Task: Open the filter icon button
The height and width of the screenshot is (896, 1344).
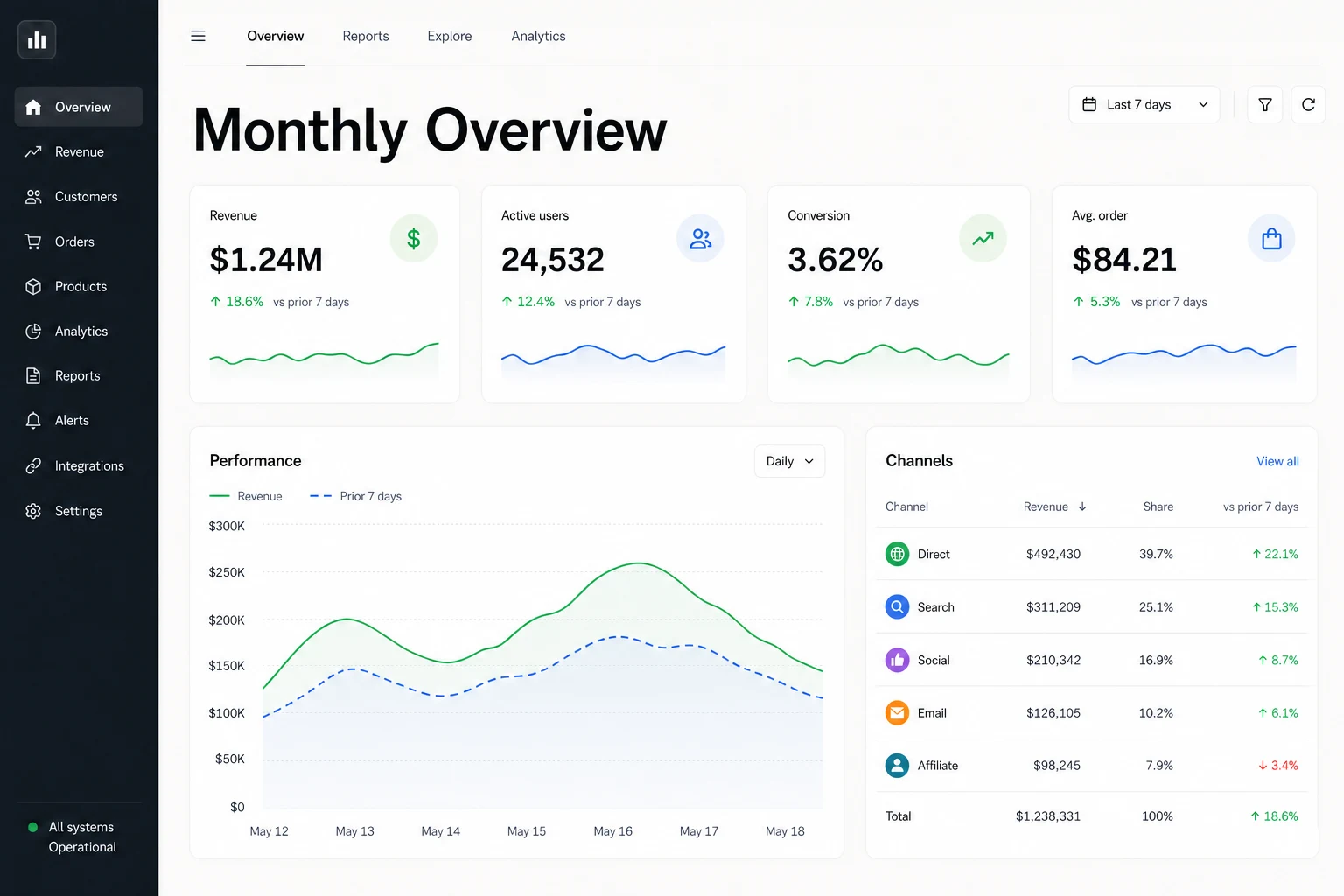Action: (1265, 105)
